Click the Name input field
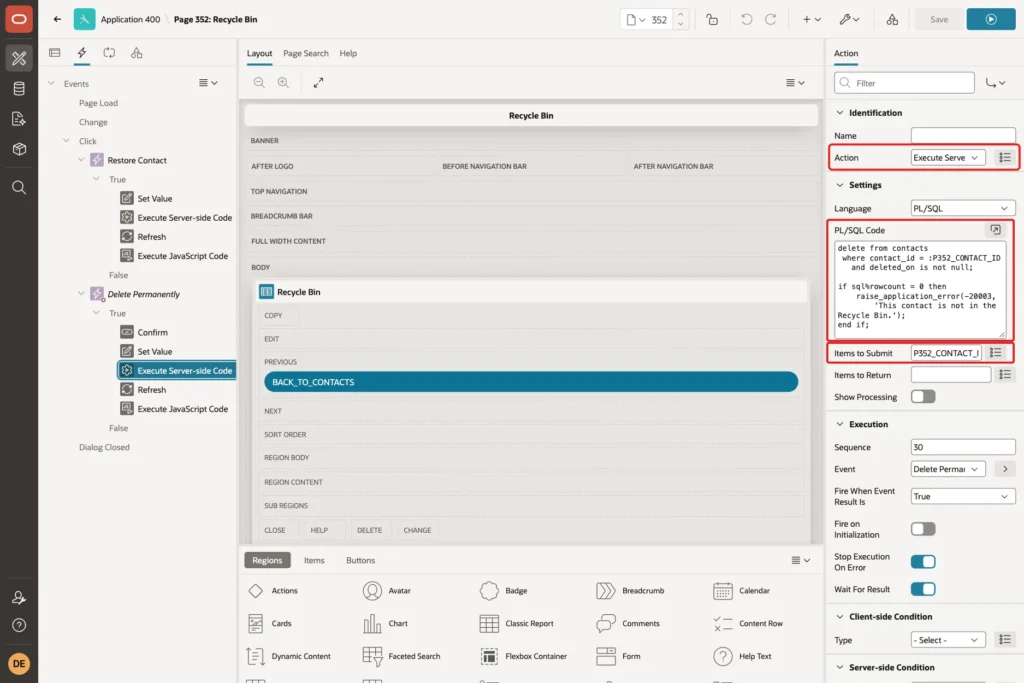The height and width of the screenshot is (683, 1024). [963, 135]
